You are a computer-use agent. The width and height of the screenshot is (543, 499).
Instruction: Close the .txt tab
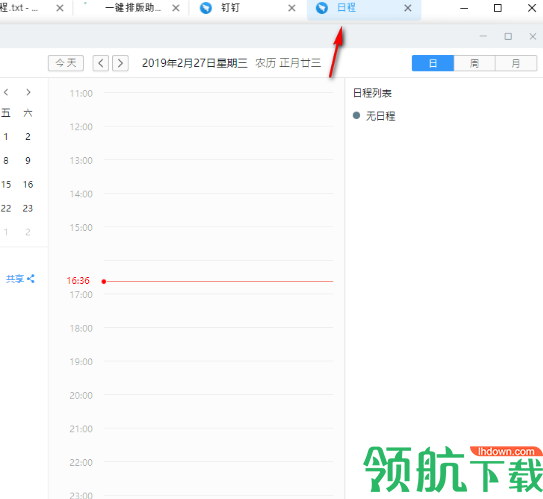(x=60, y=8)
